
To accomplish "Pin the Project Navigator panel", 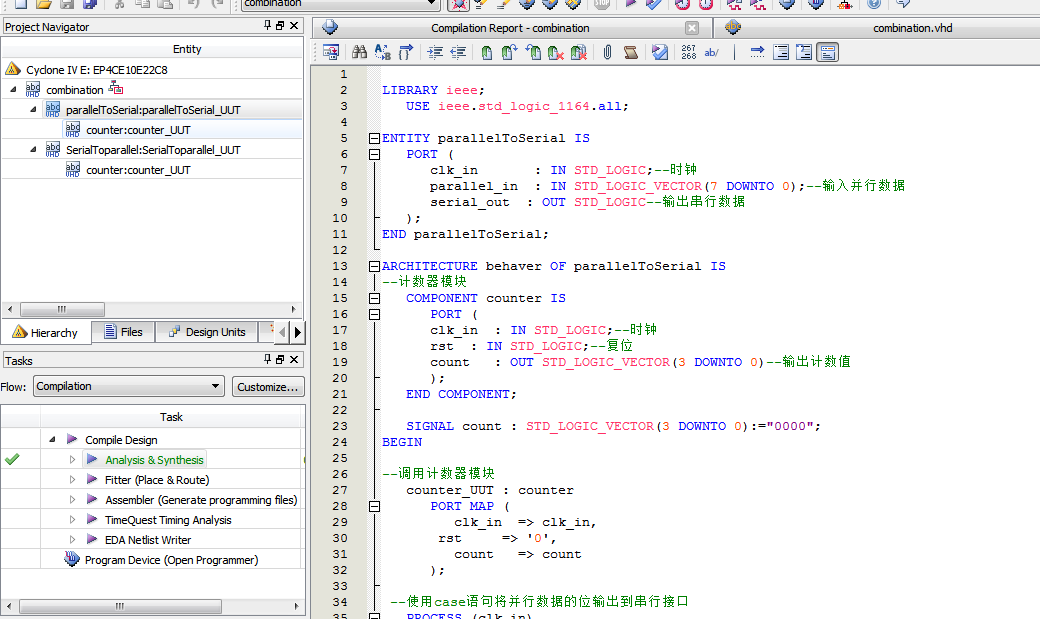I will click(x=267, y=25).
